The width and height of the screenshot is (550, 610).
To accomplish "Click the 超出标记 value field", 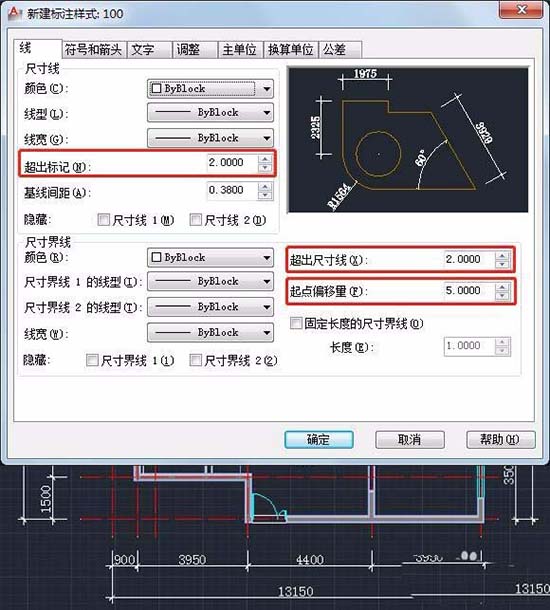I will coord(232,163).
